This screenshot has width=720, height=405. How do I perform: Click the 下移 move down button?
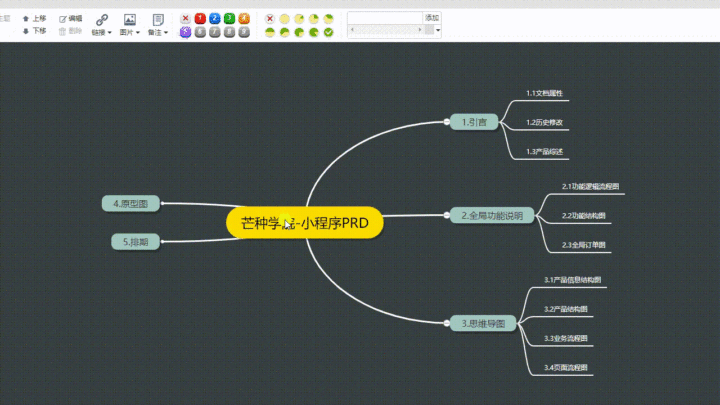pos(34,31)
